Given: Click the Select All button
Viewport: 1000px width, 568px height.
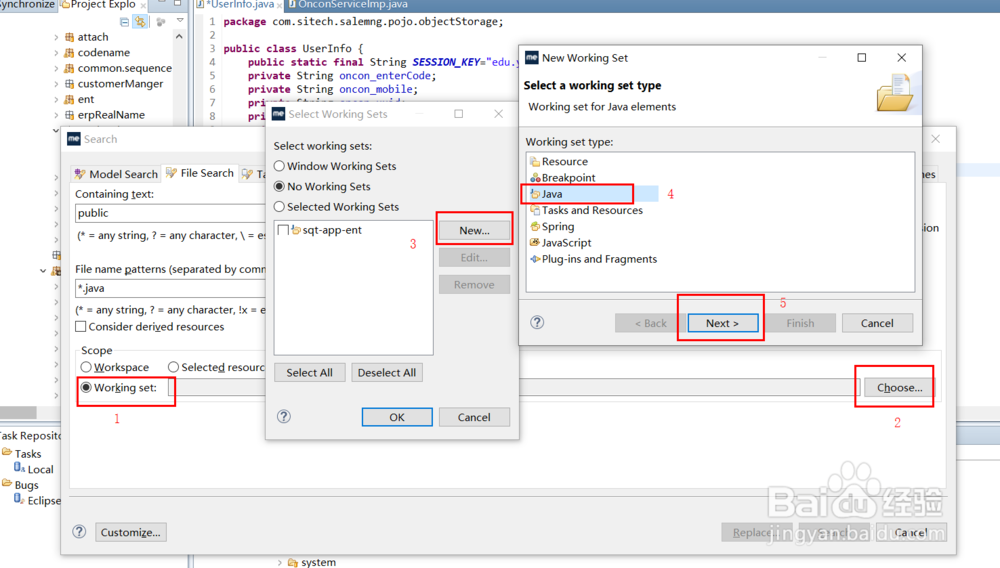Looking at the screenshot, I should pos(309,372).
